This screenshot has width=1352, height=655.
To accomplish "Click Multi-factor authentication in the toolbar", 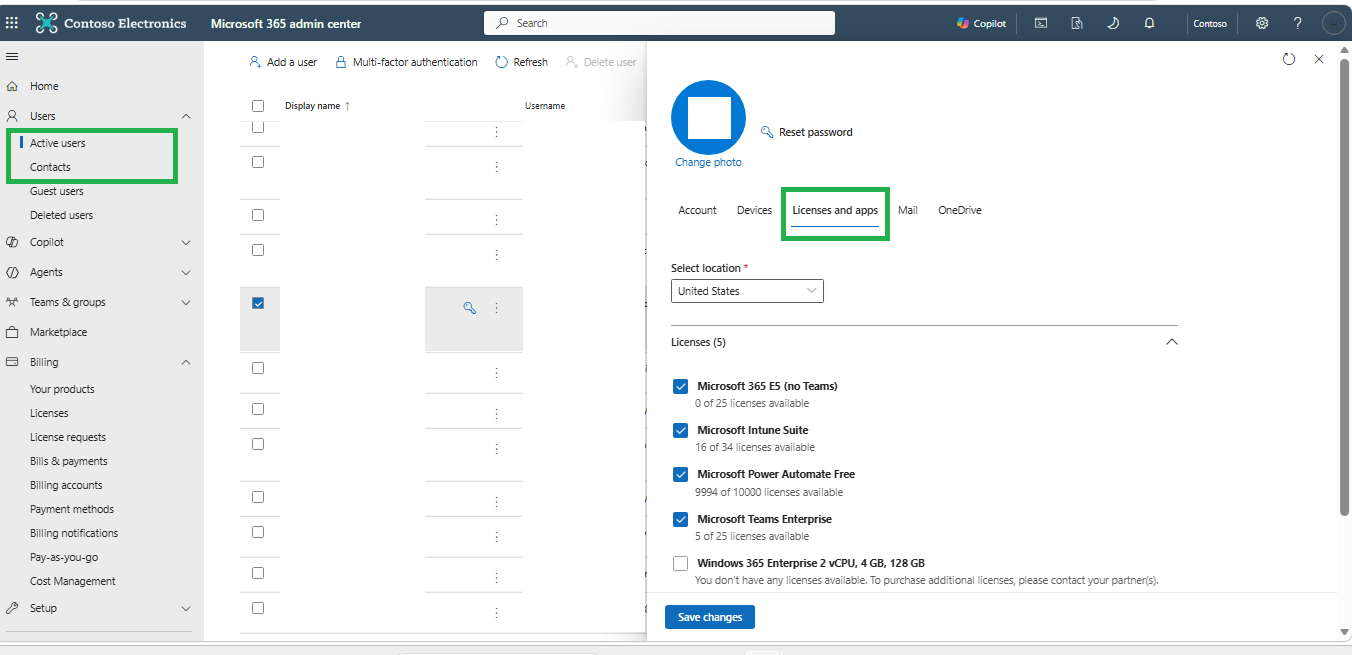I will click(406, 62).
